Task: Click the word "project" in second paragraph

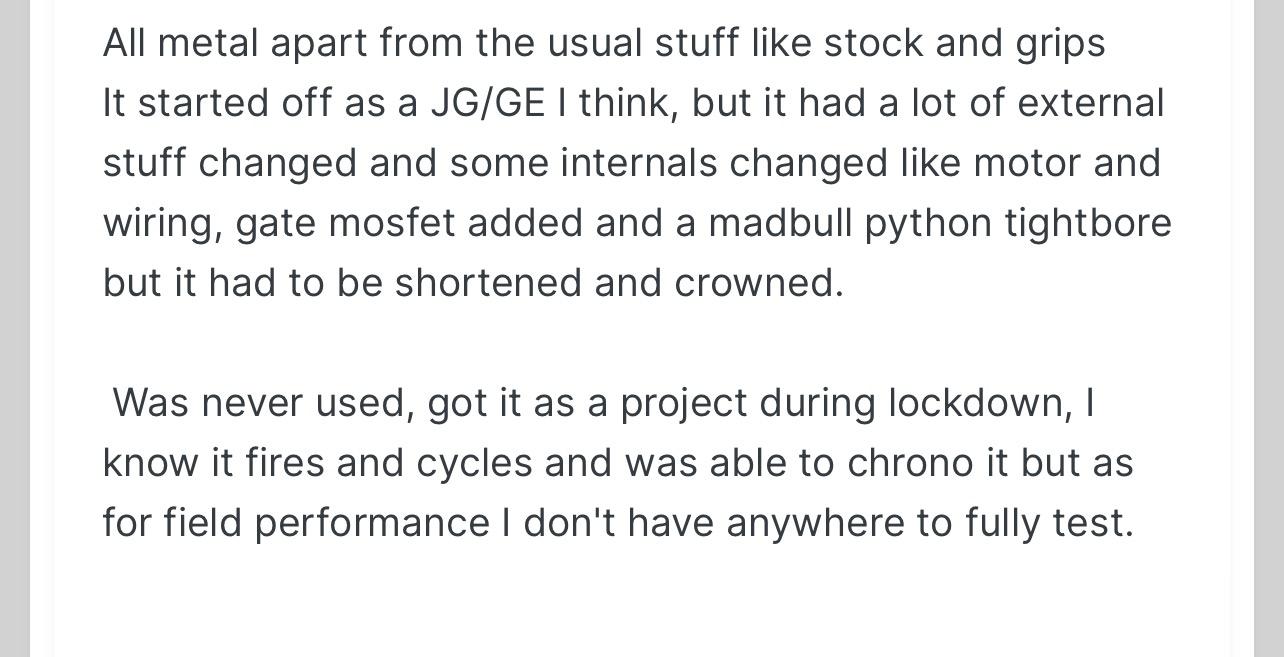Action: tap(684, 405)
